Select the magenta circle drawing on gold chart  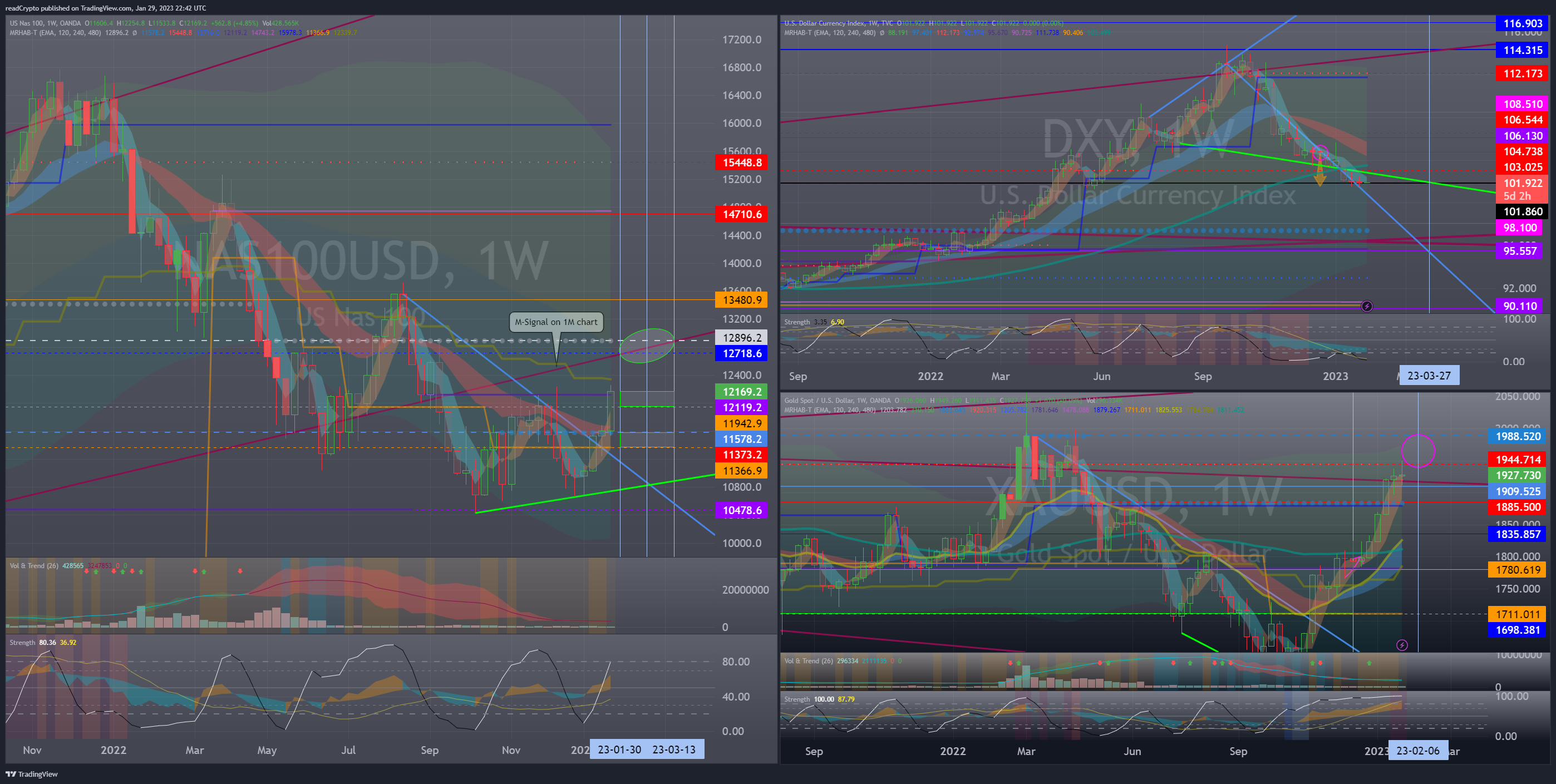point(1417,451)
